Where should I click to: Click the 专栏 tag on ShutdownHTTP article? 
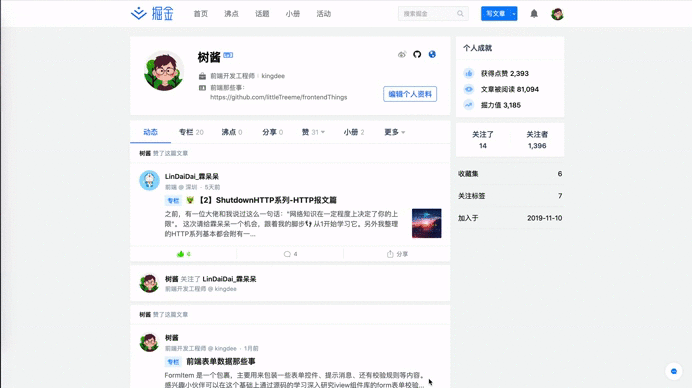[x=173, y=200]
